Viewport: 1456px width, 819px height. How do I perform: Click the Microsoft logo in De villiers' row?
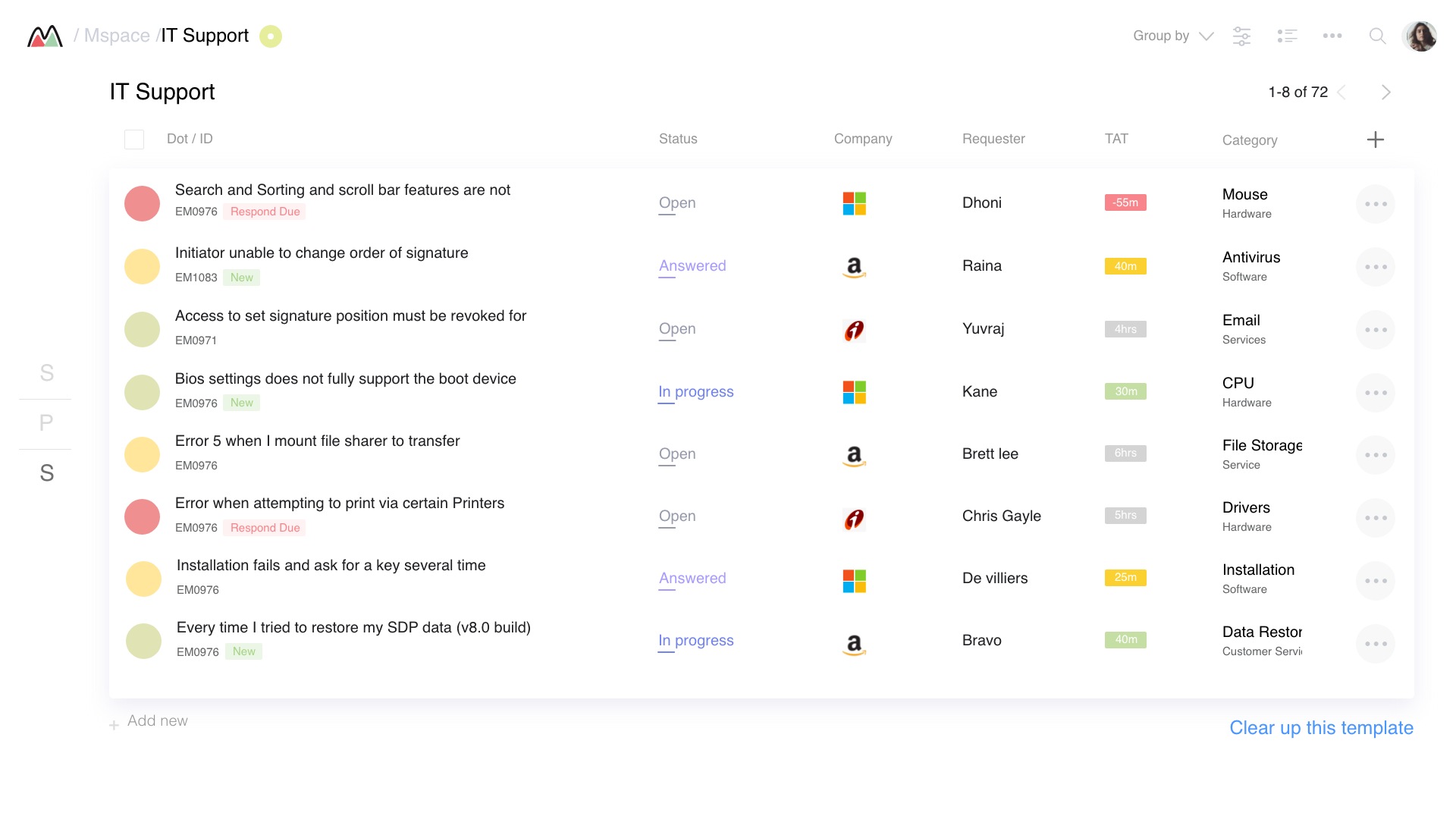point(855,581)
